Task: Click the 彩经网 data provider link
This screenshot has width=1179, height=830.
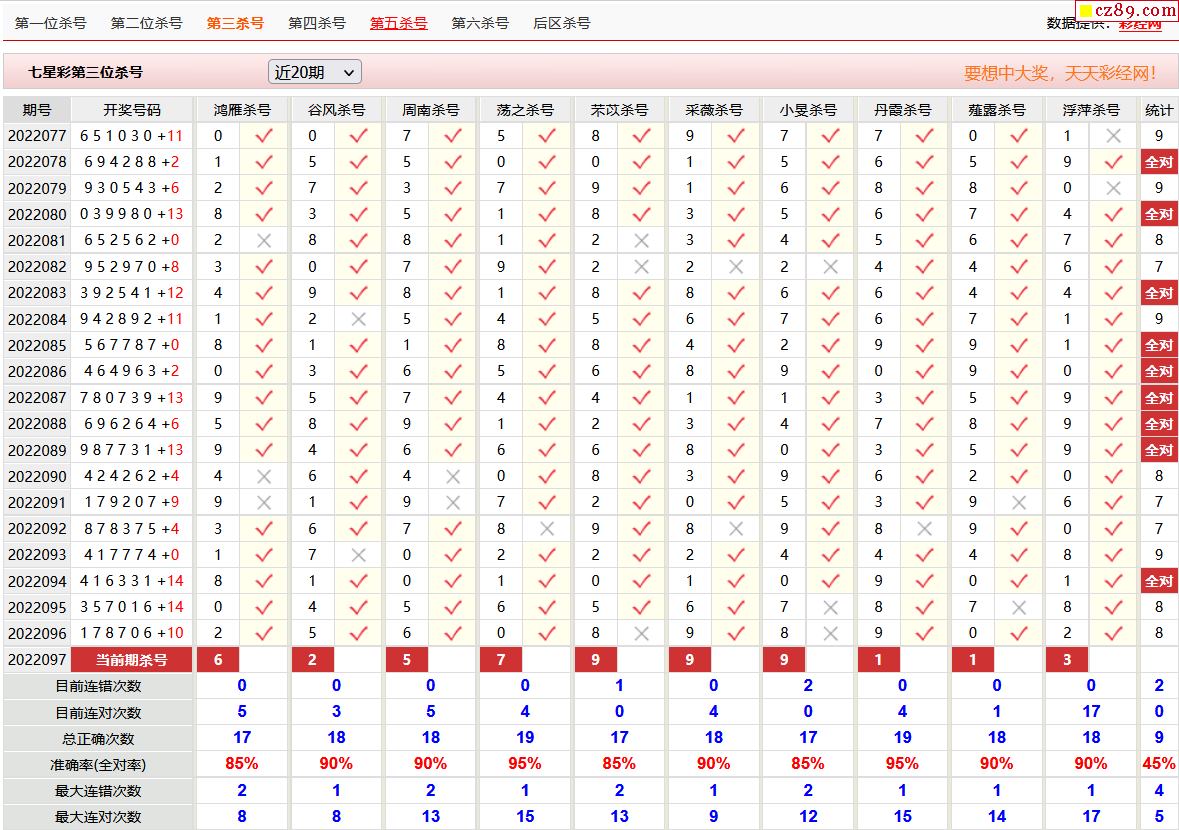Action: [x=1140, y=24]
